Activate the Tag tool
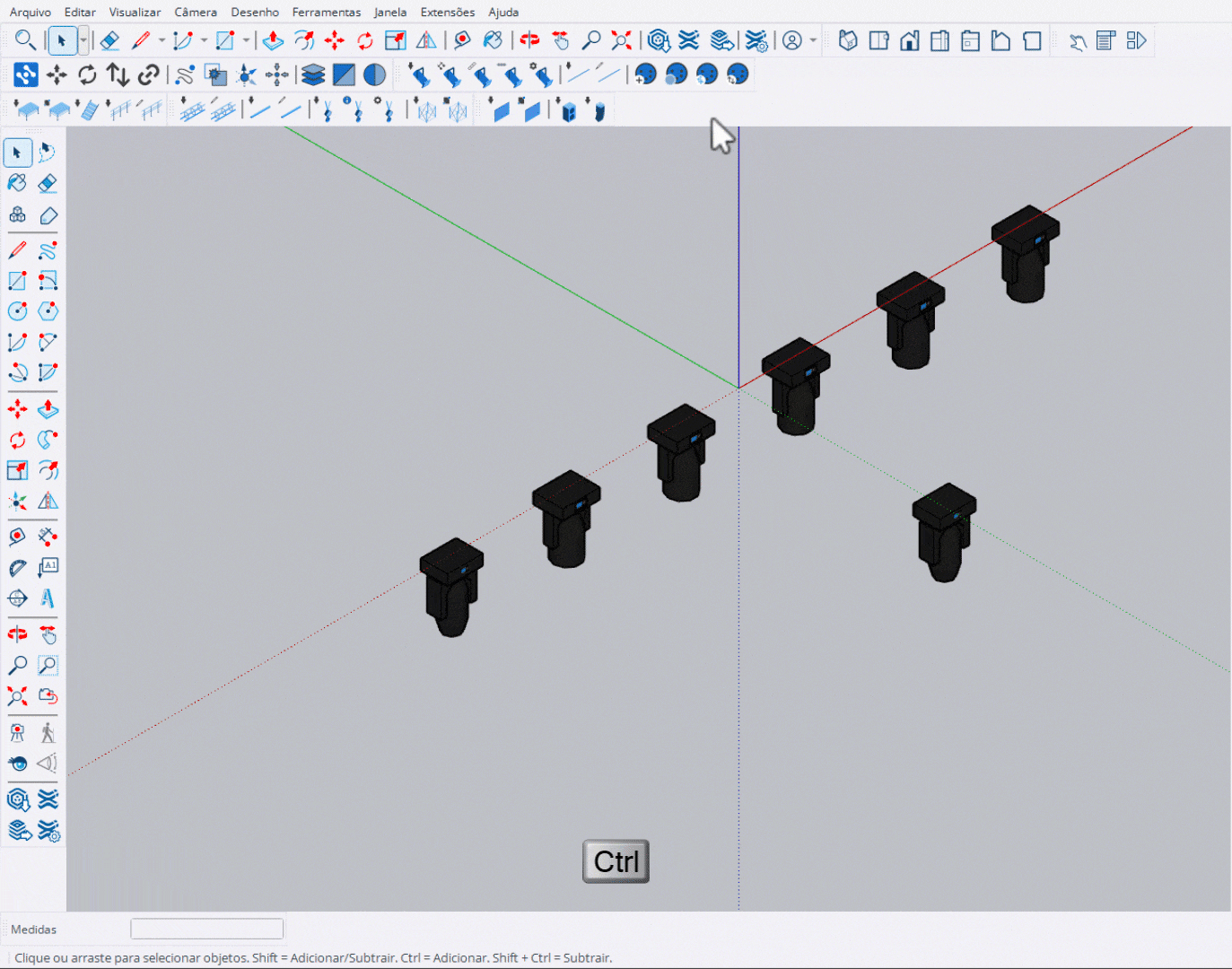Image resolution: width=1232 pixels, height=969 pixels. [48, 215]
